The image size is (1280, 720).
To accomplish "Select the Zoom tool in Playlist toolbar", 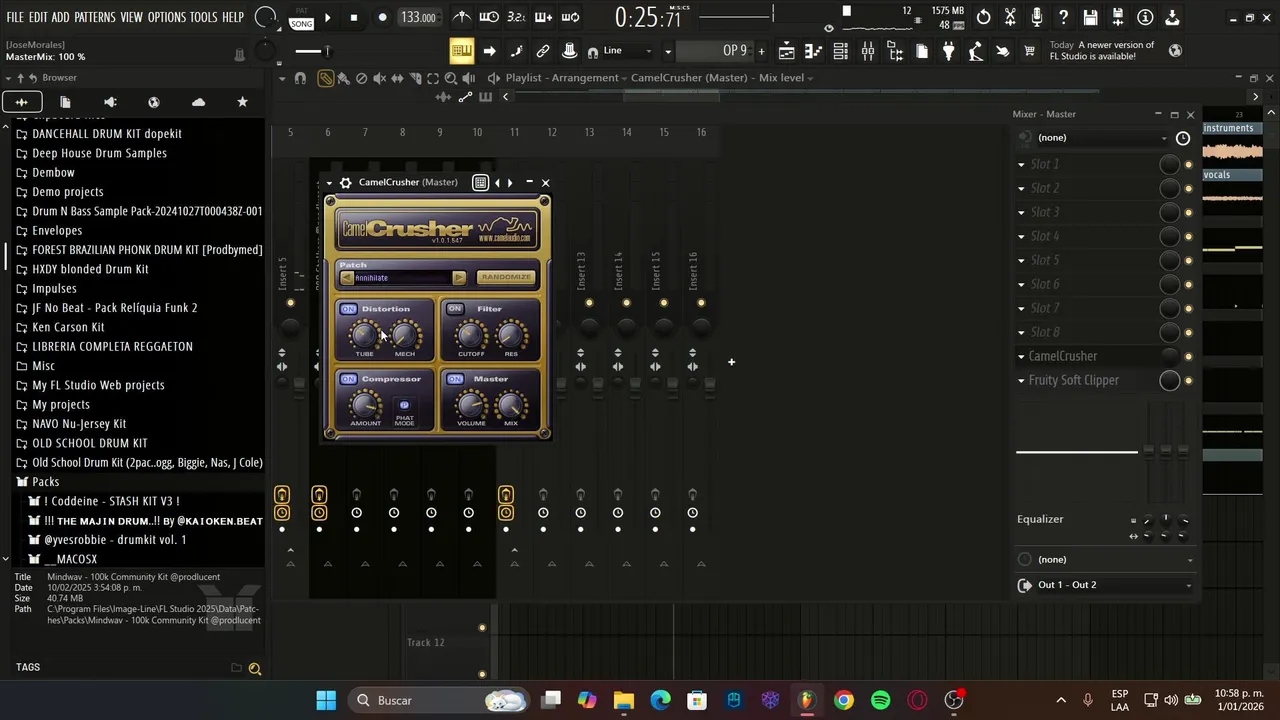I will point(451,78).
